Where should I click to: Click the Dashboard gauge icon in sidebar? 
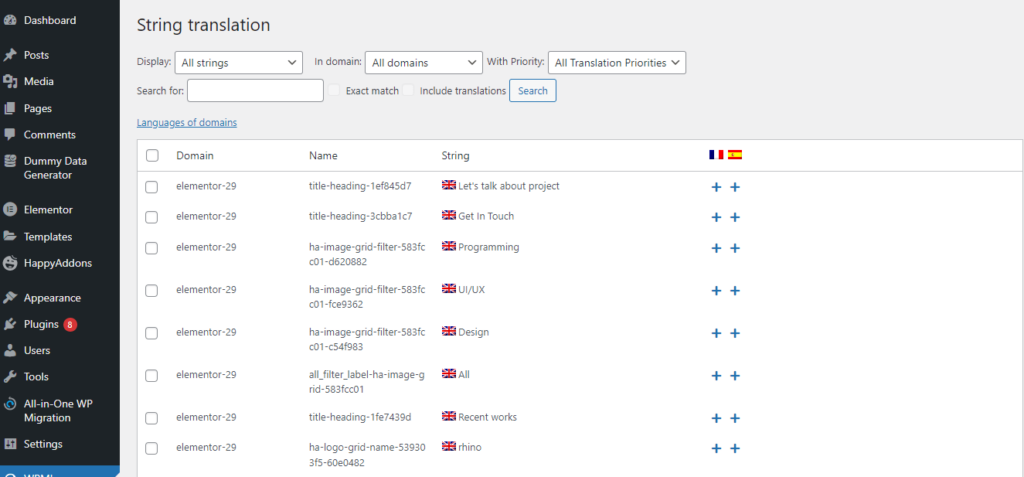[x=10, y=20]
